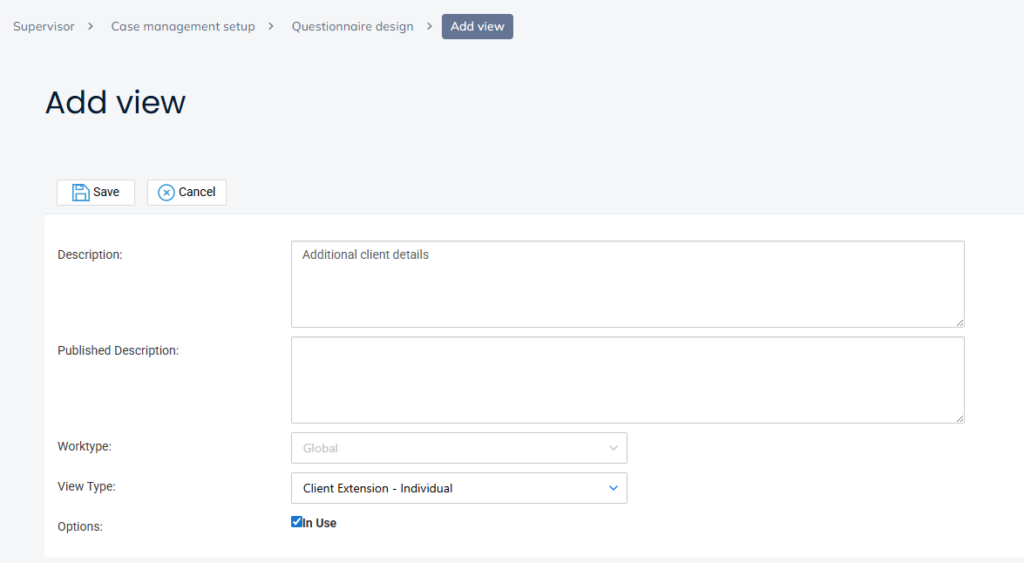1024x563 pixels.
Task: Click the chevron separator after Supervisor
Action: (91, 26)
